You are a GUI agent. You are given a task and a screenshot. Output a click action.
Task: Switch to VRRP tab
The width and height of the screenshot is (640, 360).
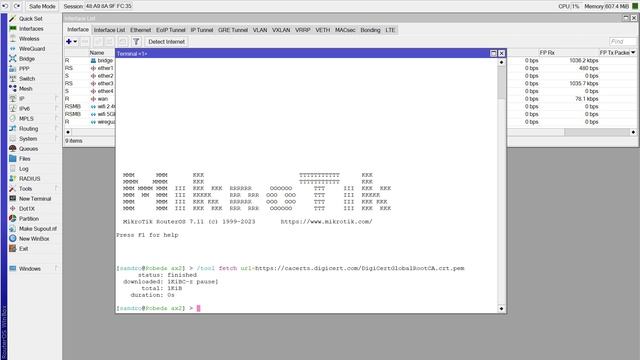pyautogui.click(x=302, y=30)
